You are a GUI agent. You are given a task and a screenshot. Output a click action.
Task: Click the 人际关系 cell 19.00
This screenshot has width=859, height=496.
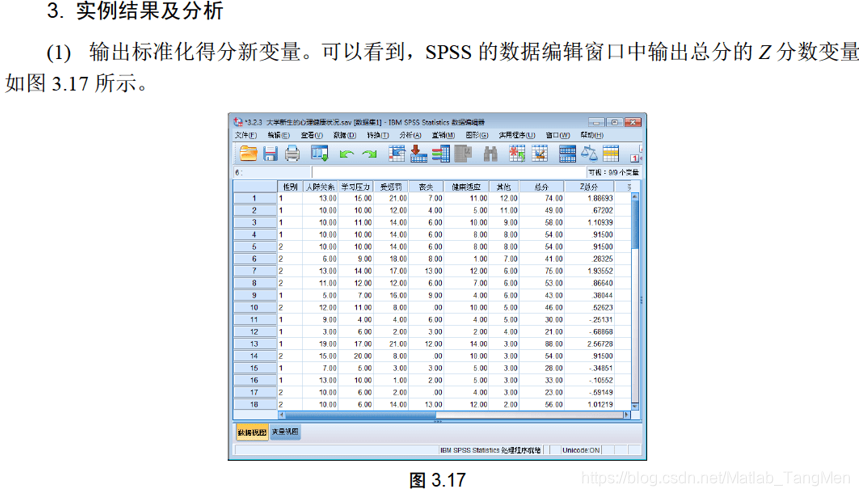pyautogui.click(x=320, y=344)
